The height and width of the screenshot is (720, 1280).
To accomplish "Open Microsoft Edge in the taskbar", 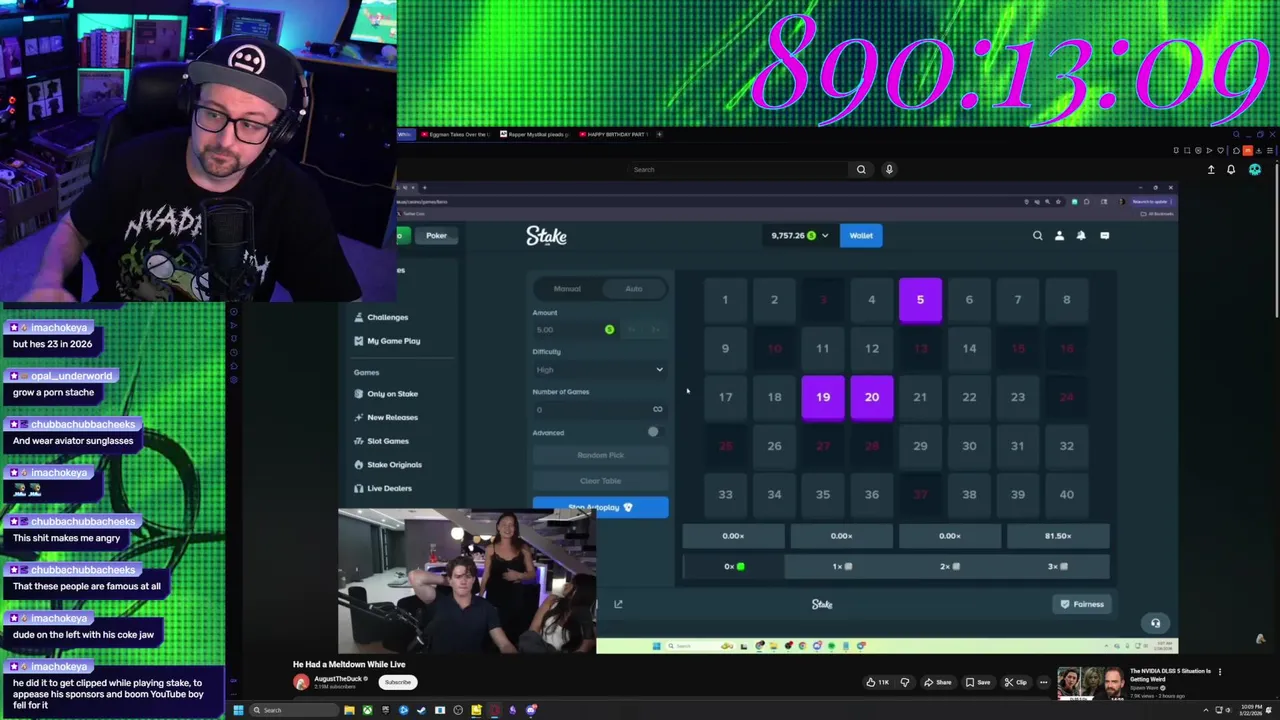I will 403,710.
